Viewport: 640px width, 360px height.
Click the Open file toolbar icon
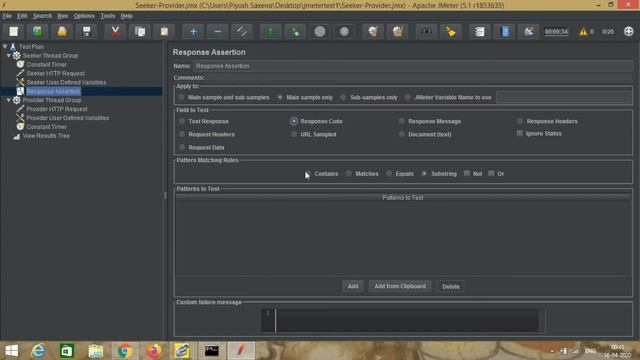pyautogui.click(x=62, y=31)
